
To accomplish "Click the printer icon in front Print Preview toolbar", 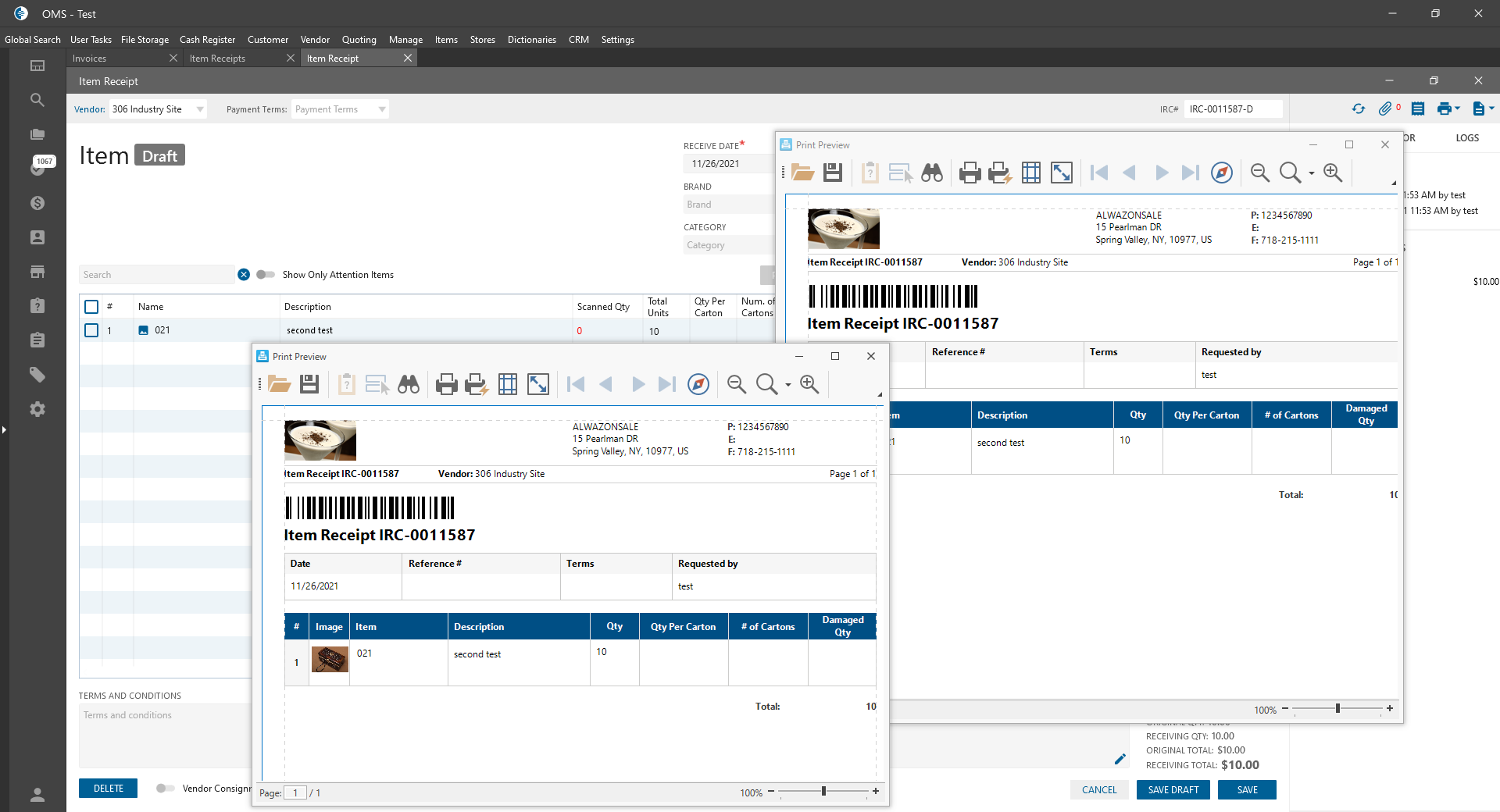I will coord(446,384).
